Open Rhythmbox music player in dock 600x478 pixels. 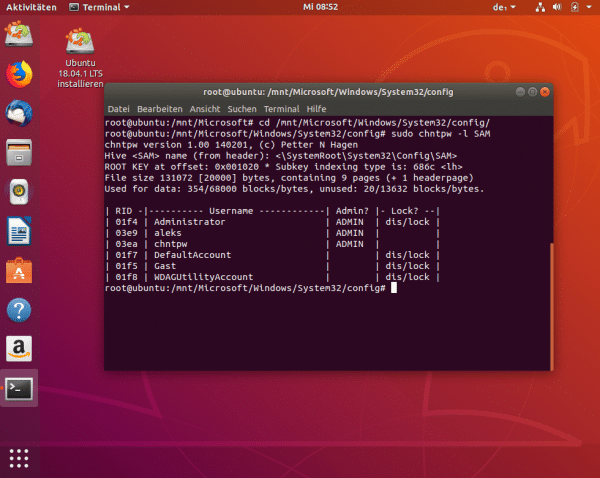19,191
